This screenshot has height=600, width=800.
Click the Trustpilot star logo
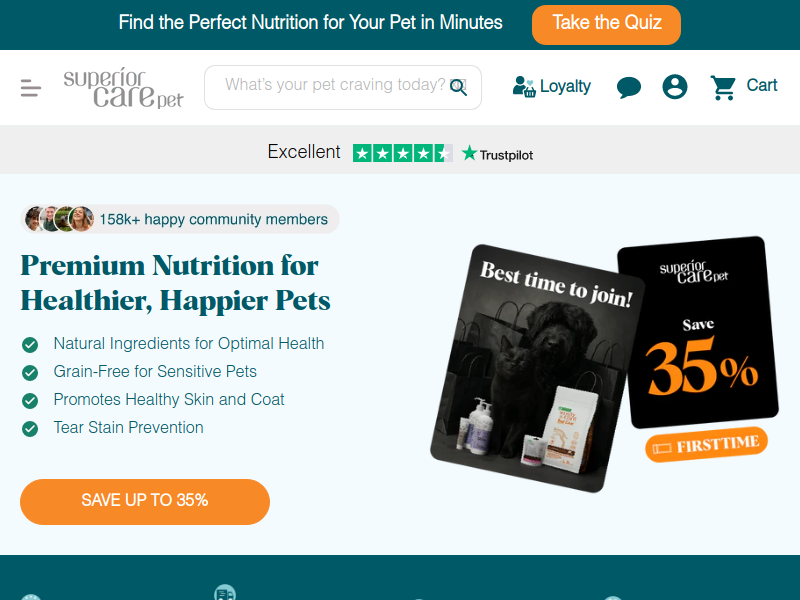pos(469,153)
